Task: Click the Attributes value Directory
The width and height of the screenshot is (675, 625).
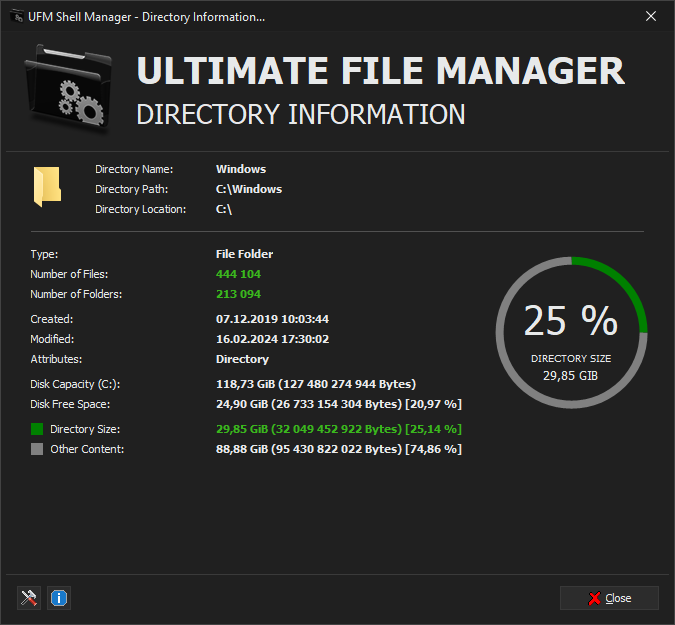Action: point(242,359)
